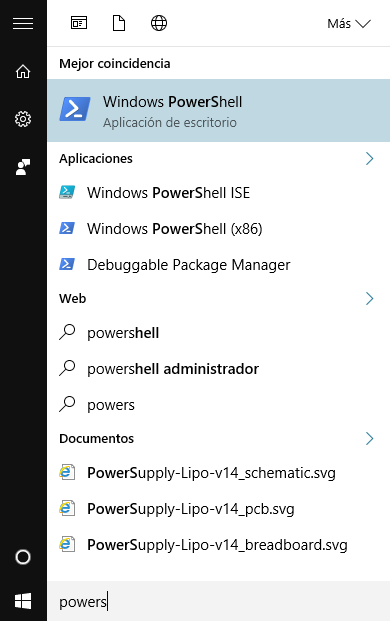Click the Windows Start logo
390x621 pixels.
tap(23, 601)
